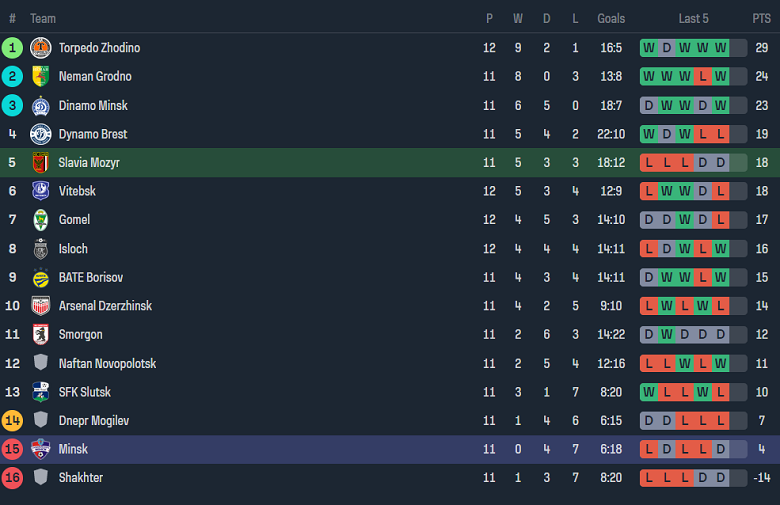Select the Naftan Novopolotsk team name
The width and height of the screenshot is (780, 505).
[107, 364]
